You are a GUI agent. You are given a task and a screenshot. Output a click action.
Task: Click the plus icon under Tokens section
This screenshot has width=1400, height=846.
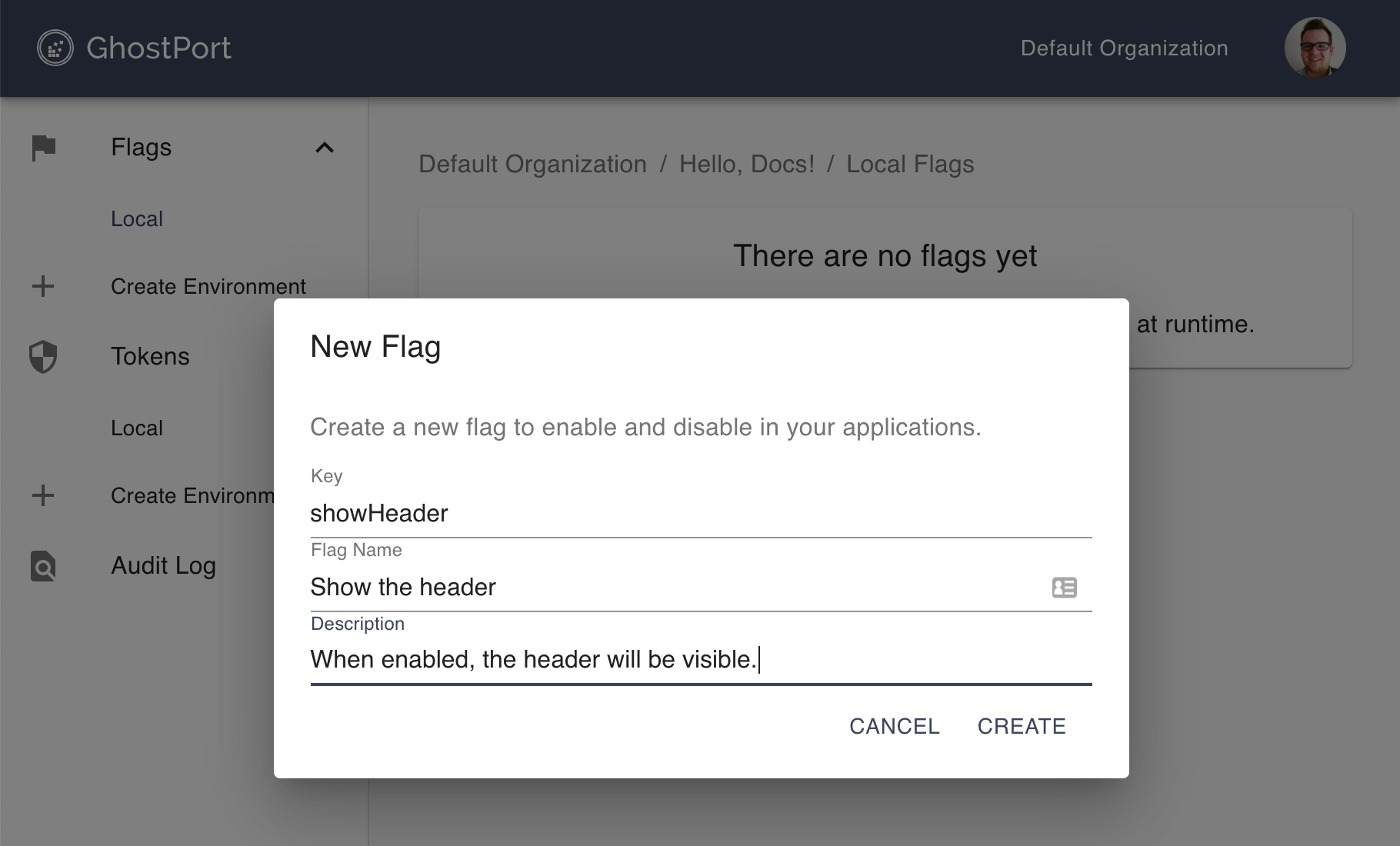(43, 496)
